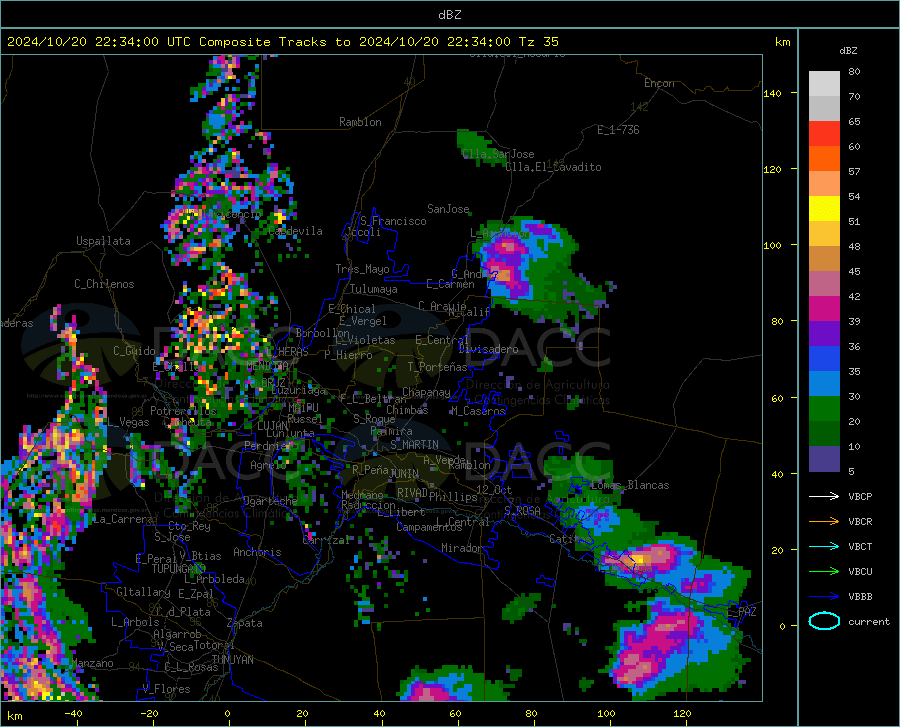Click the orange 57 dBZ color swatch
This screenshot has width=900, height=727.
824,159
